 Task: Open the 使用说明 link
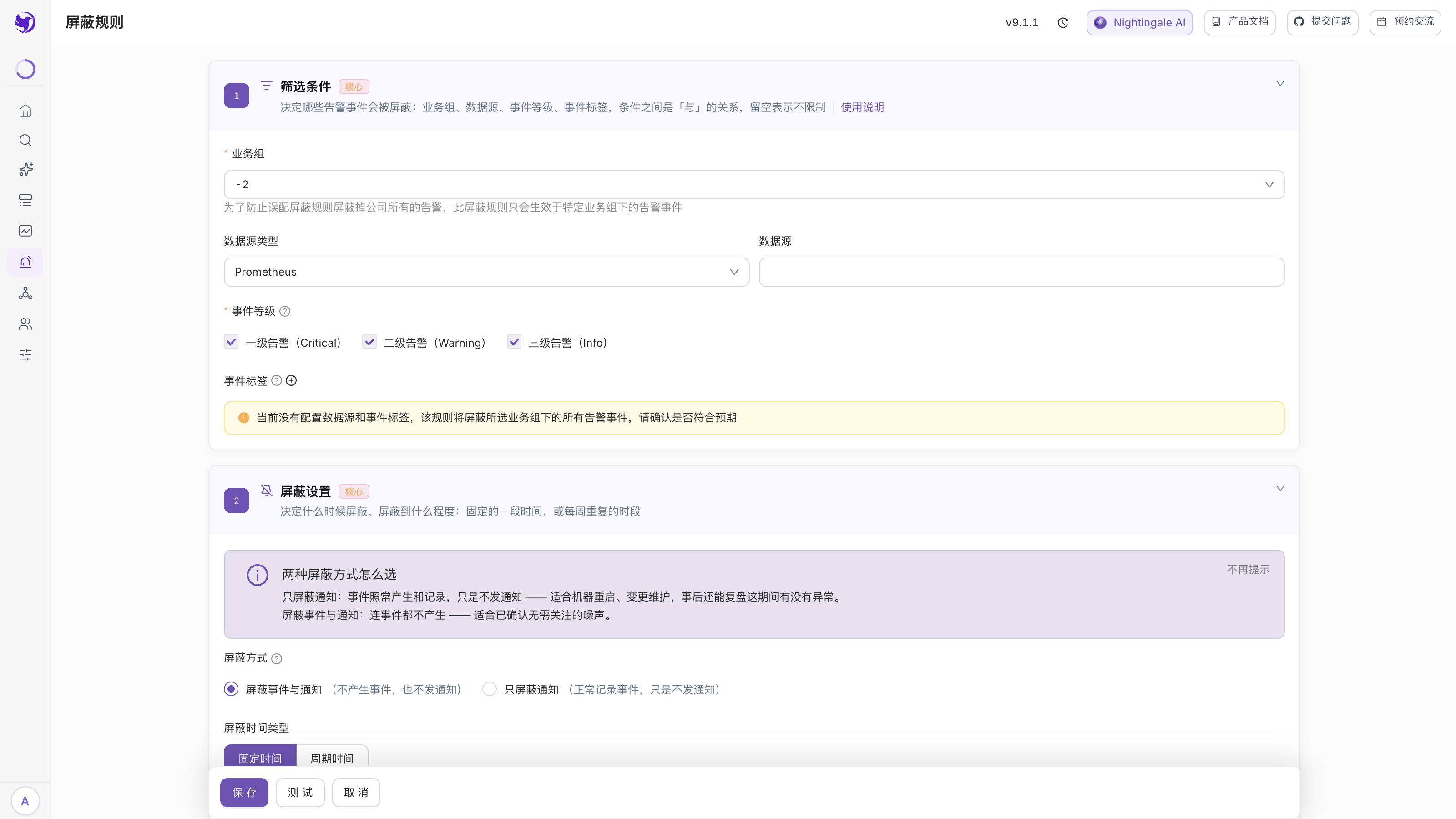[x=862, y=107]
